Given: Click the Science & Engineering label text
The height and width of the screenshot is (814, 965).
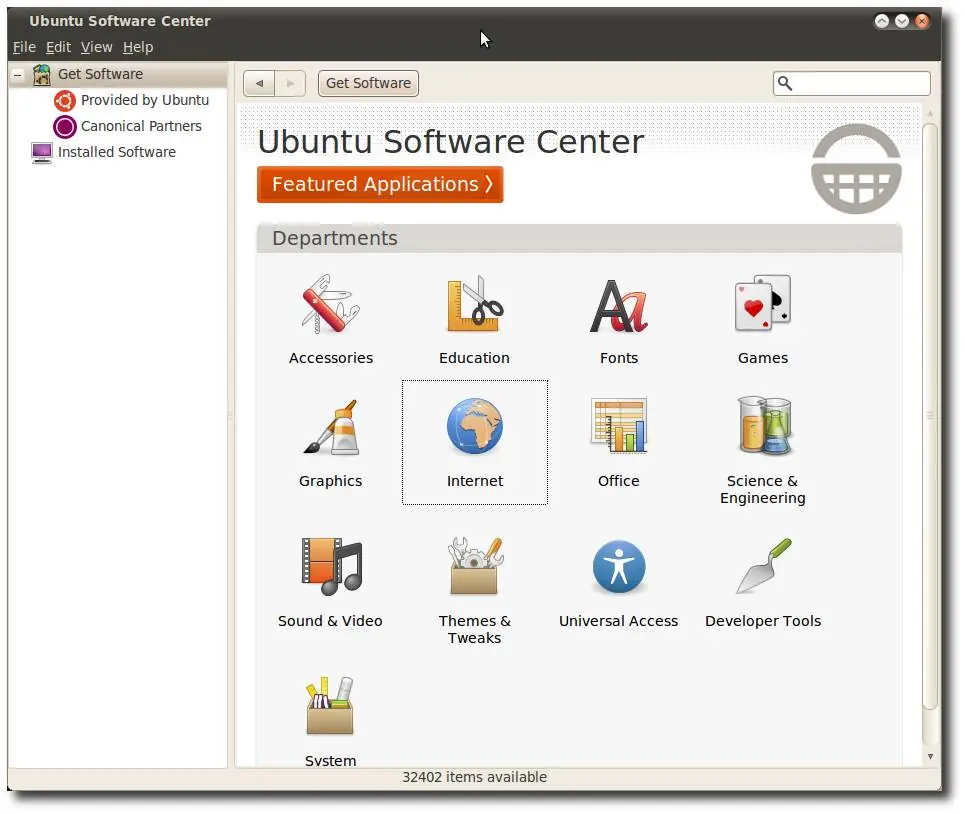Looking at the screenshot, I should (x=763, y=489).
